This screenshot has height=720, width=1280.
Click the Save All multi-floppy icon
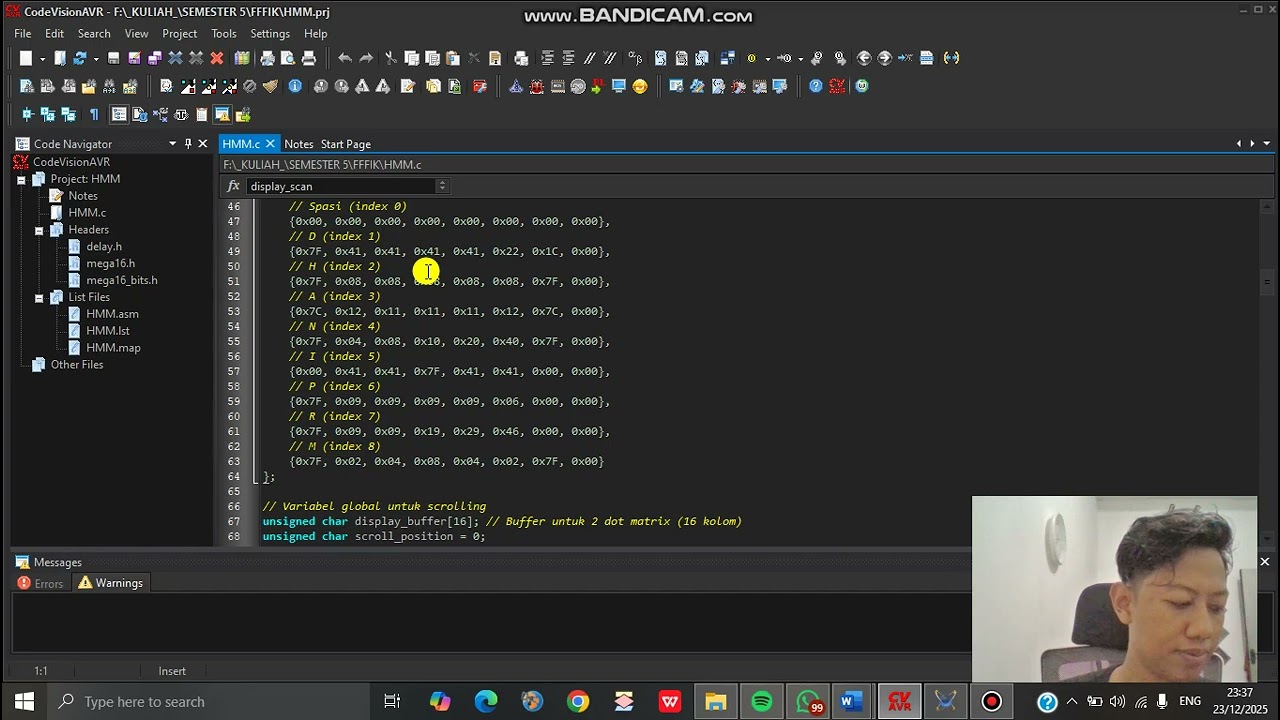click(x=155, y=58)
